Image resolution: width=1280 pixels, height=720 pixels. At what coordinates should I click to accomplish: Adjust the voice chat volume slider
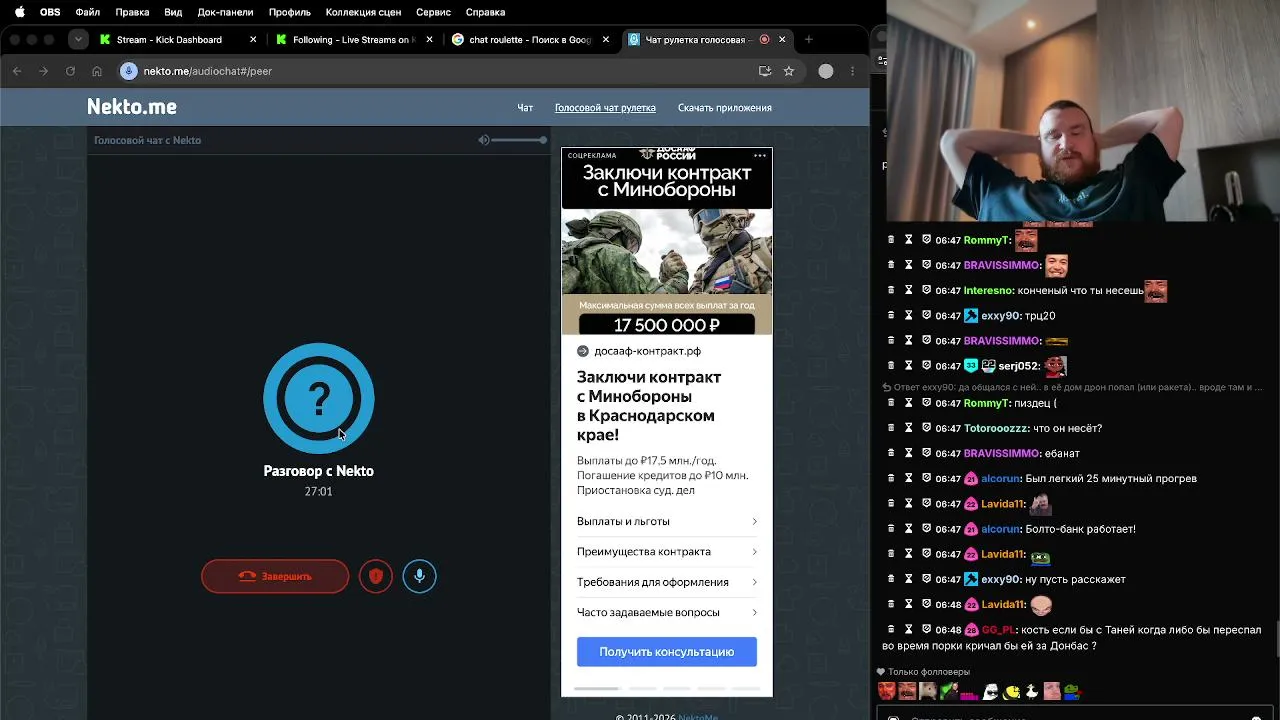519,140
